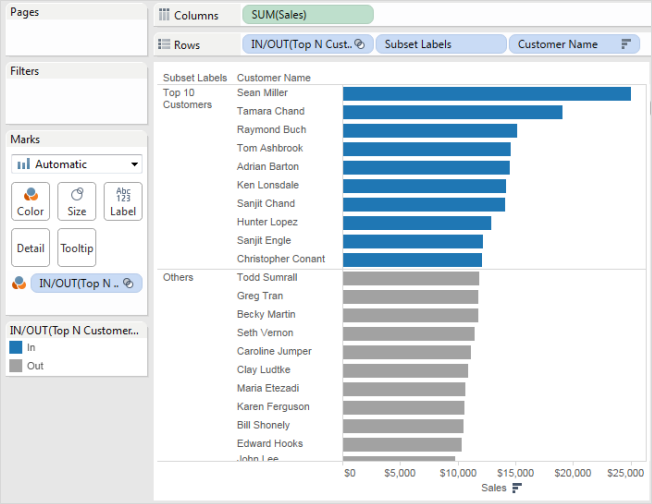Viewport: 652px width, 504px height.
Task: Click the blue In legend swatch
Action: pyautogui.click(x=15, y=347)
